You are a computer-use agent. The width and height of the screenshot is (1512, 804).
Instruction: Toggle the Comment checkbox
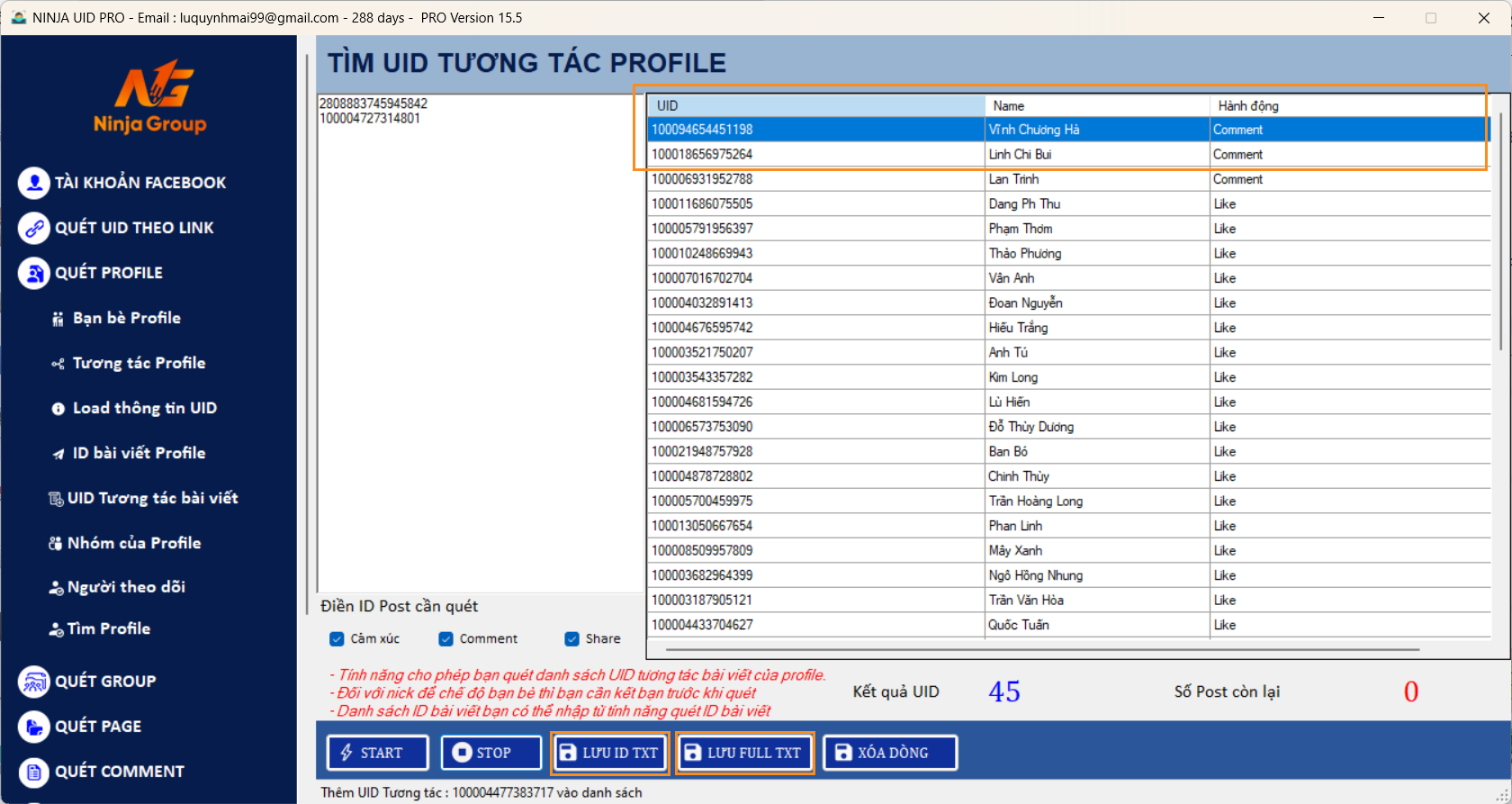tap(445, 639)
